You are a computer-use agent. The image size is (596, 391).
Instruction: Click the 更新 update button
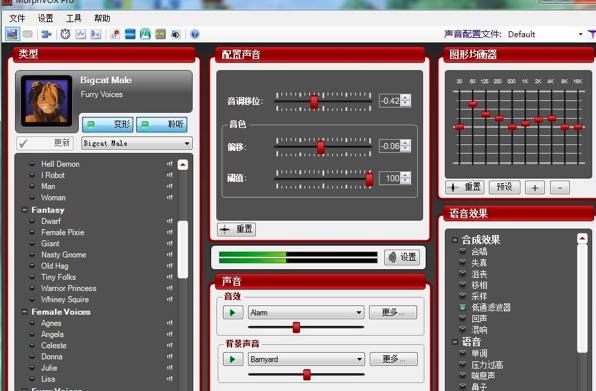(x=45, y=143)
